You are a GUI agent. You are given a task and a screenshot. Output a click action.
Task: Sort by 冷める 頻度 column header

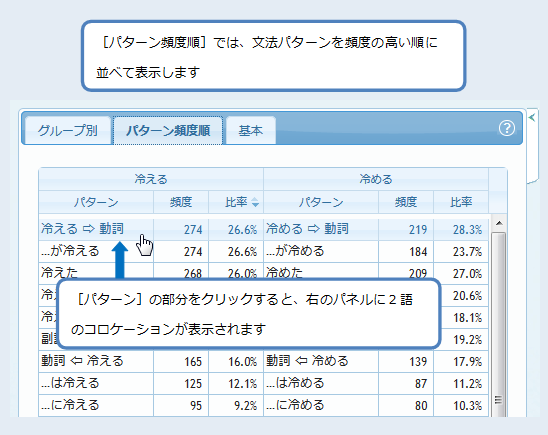(x=406, y=202)
